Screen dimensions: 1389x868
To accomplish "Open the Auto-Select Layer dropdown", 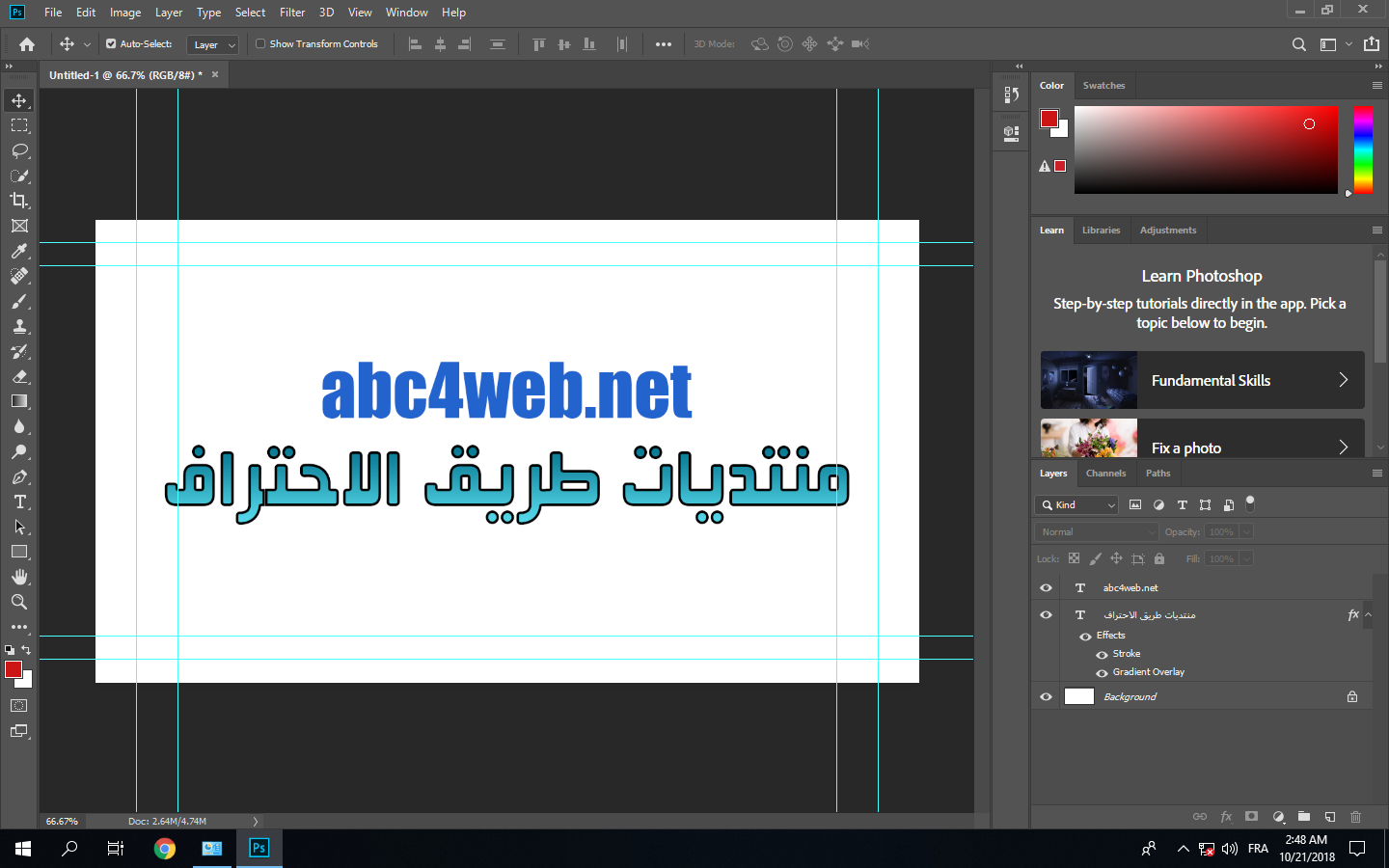I will point(213,44).
